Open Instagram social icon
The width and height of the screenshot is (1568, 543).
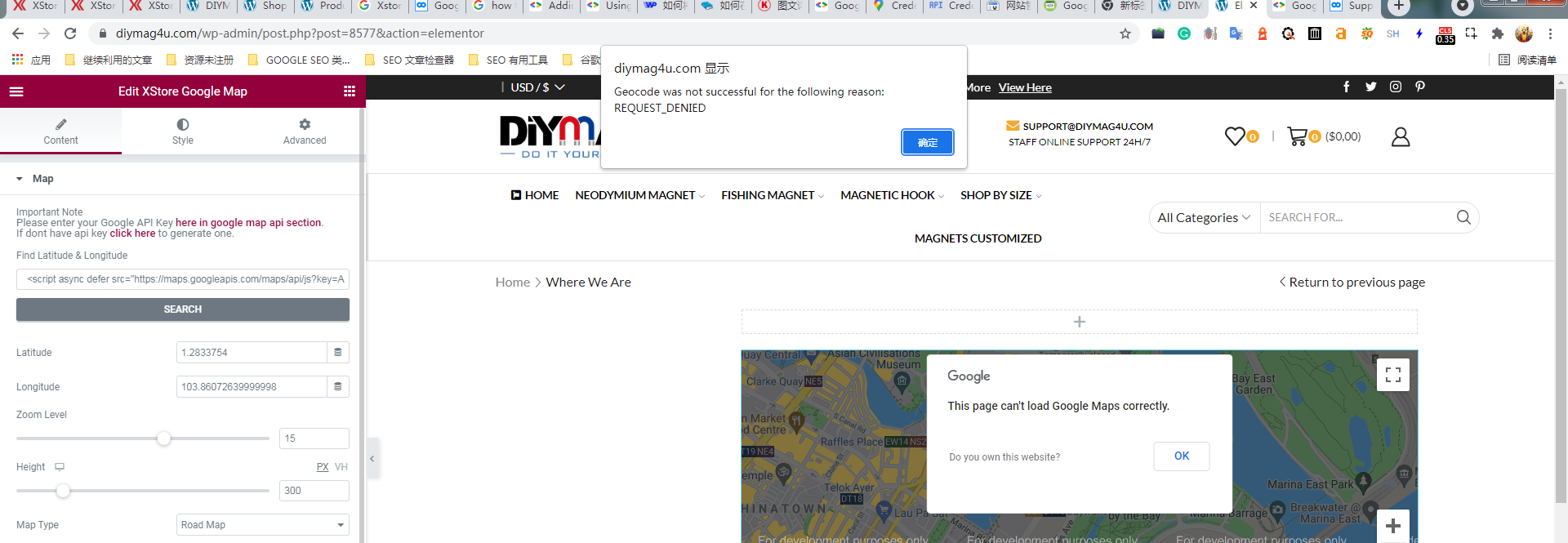click(x=1396, y=87)
